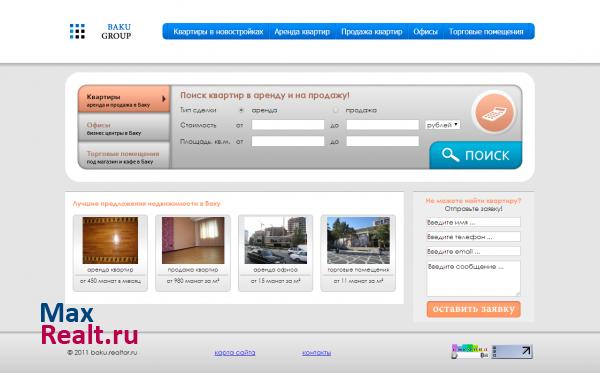Click the аренда офиса street thumbnail
The width and height of the screenshot is (600, 373).
pyautogui.click(x=276, y=241)
